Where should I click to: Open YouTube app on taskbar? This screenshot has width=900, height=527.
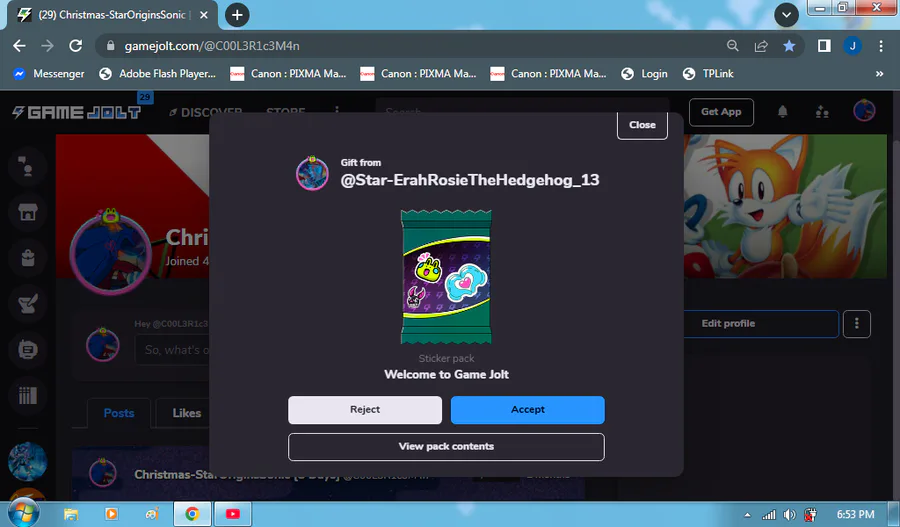tap(232, 514)
